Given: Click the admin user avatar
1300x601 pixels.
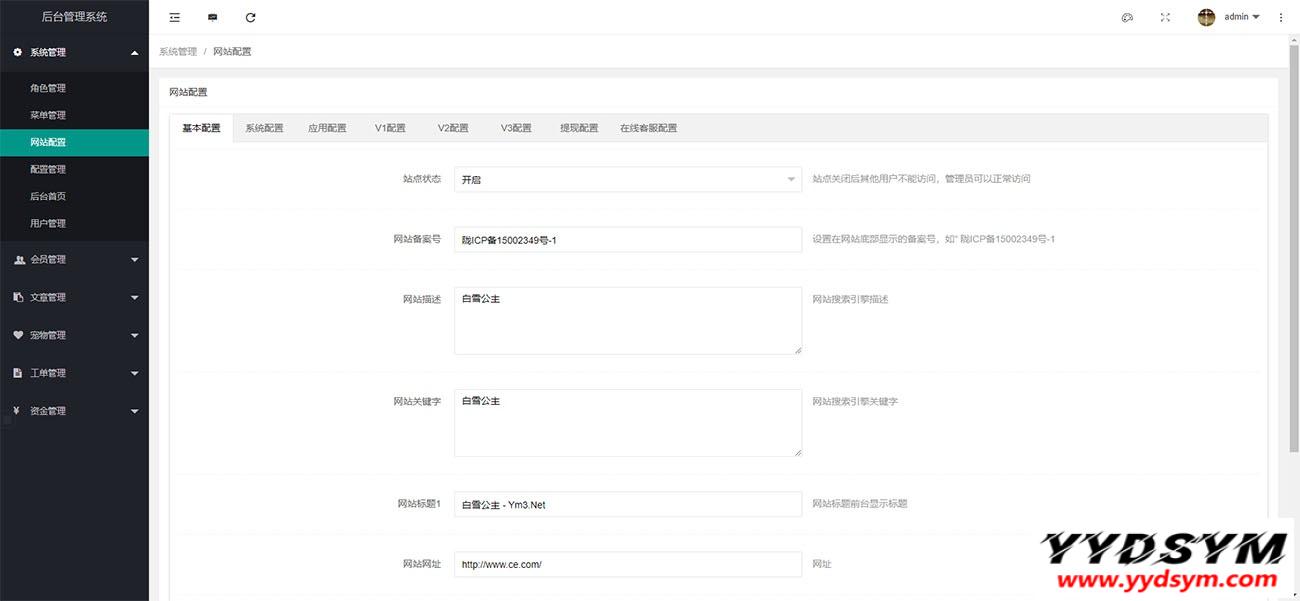Looking at the screenshot, I should click(1206, 17).
